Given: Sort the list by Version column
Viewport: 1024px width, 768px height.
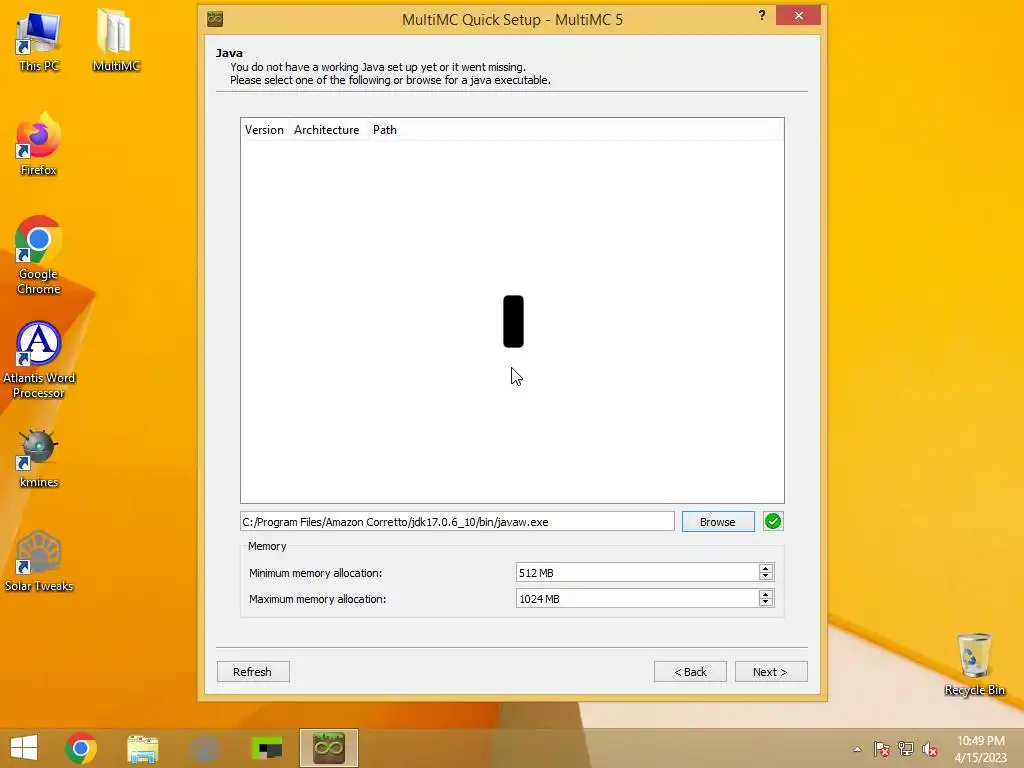Looking at the screenshot, I should coord(264,130).
